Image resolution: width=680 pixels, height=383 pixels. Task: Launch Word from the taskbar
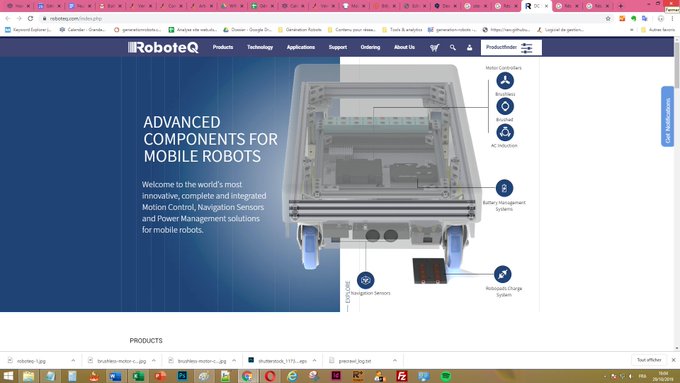pos(115,376)
